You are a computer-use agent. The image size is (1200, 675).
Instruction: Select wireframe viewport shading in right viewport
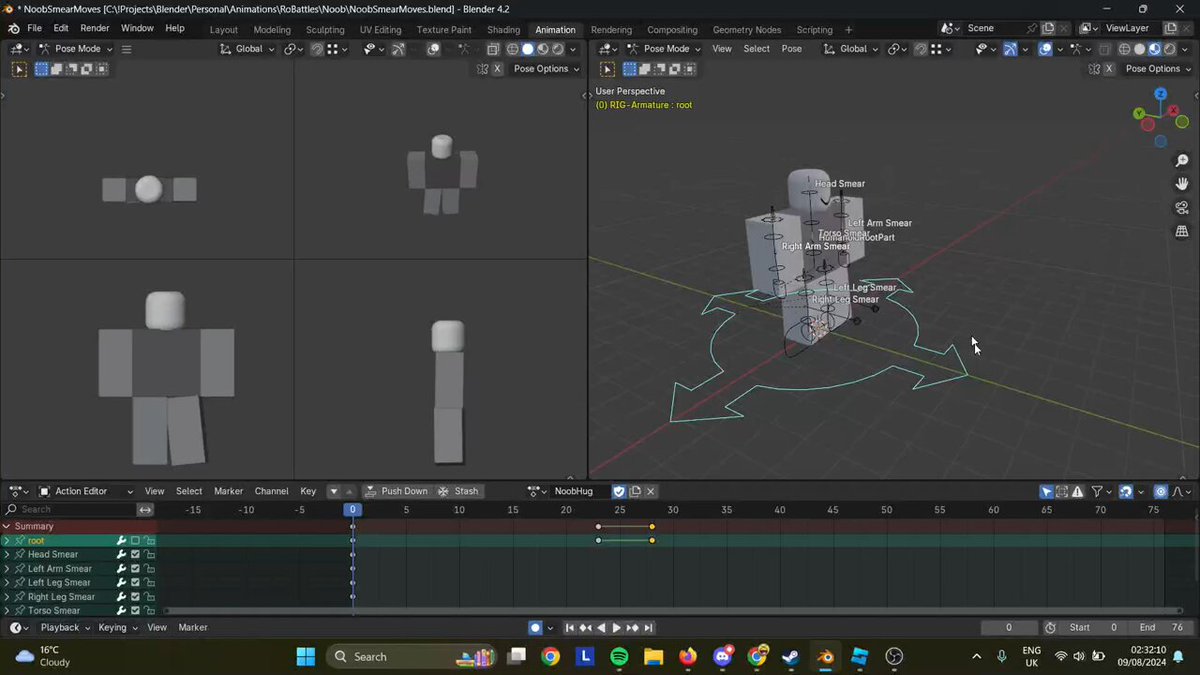pos(1124,48)
